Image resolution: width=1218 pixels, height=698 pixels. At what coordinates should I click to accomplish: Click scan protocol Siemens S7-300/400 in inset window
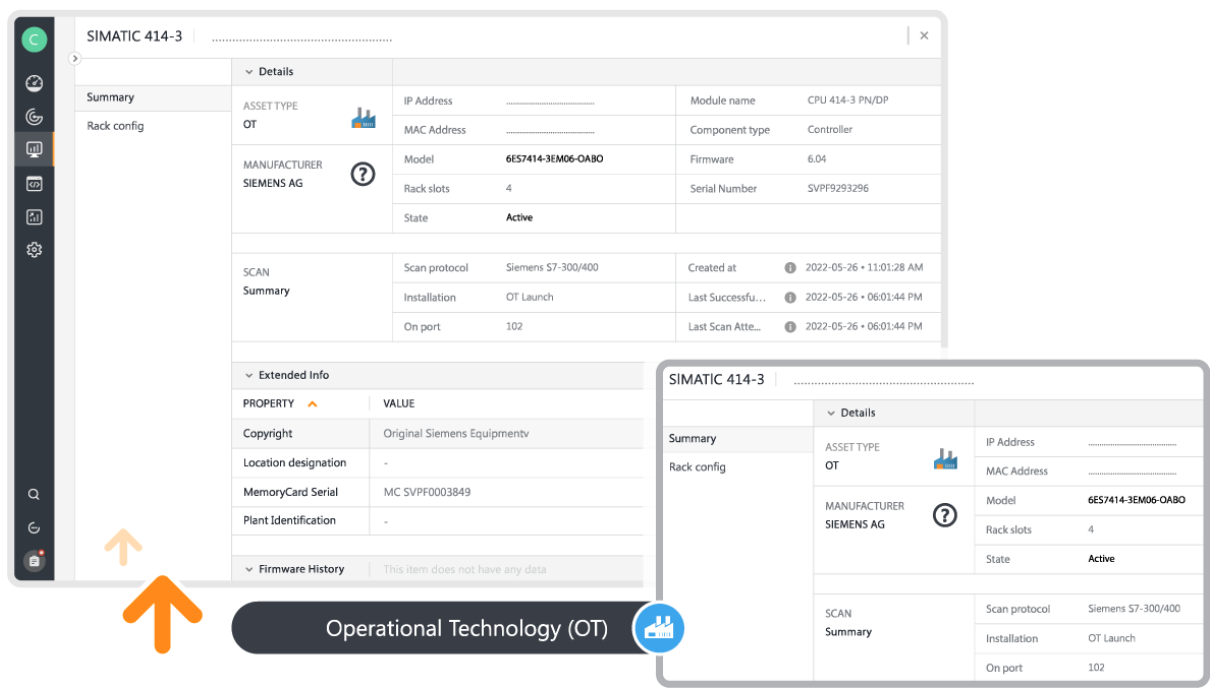coord(1134,609)
